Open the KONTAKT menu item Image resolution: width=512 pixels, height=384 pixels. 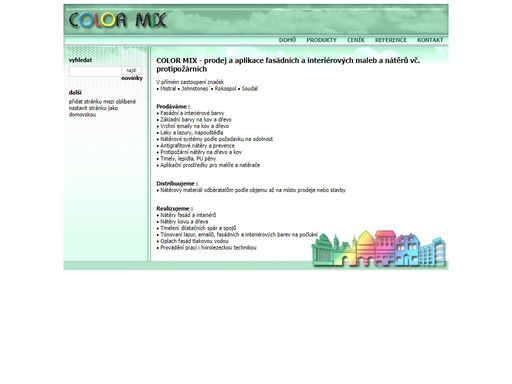point(430,40)
